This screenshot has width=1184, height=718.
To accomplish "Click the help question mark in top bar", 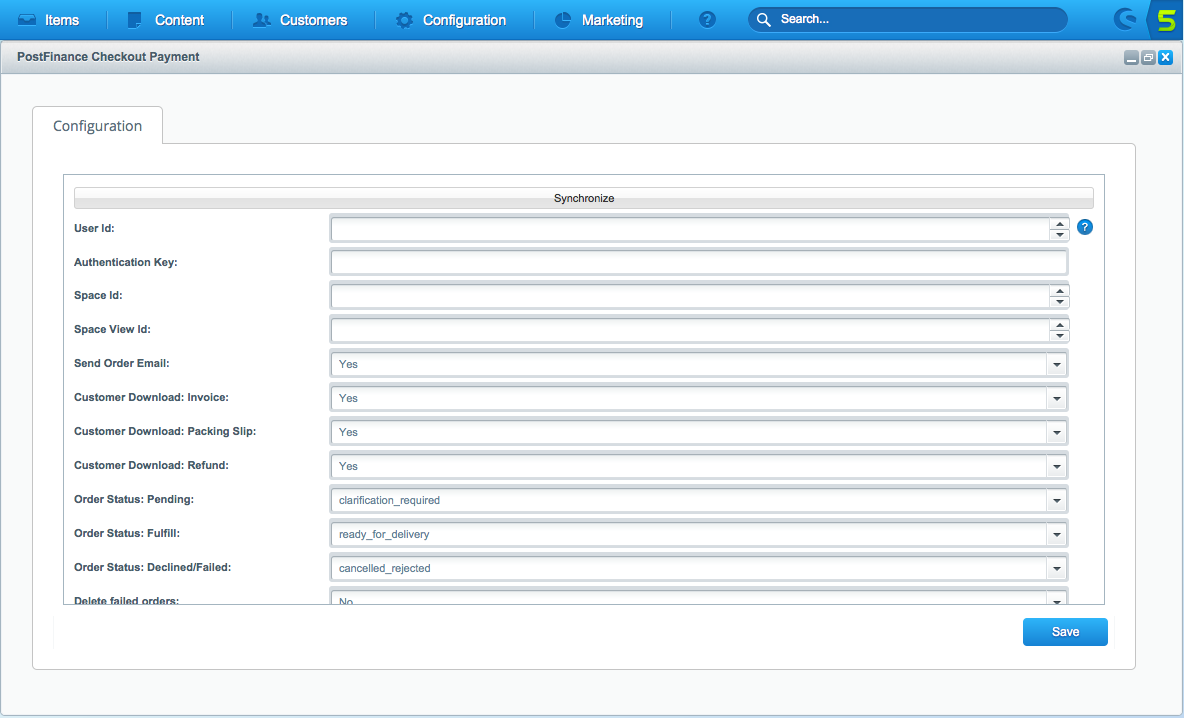I will click(x=707, y=20).
